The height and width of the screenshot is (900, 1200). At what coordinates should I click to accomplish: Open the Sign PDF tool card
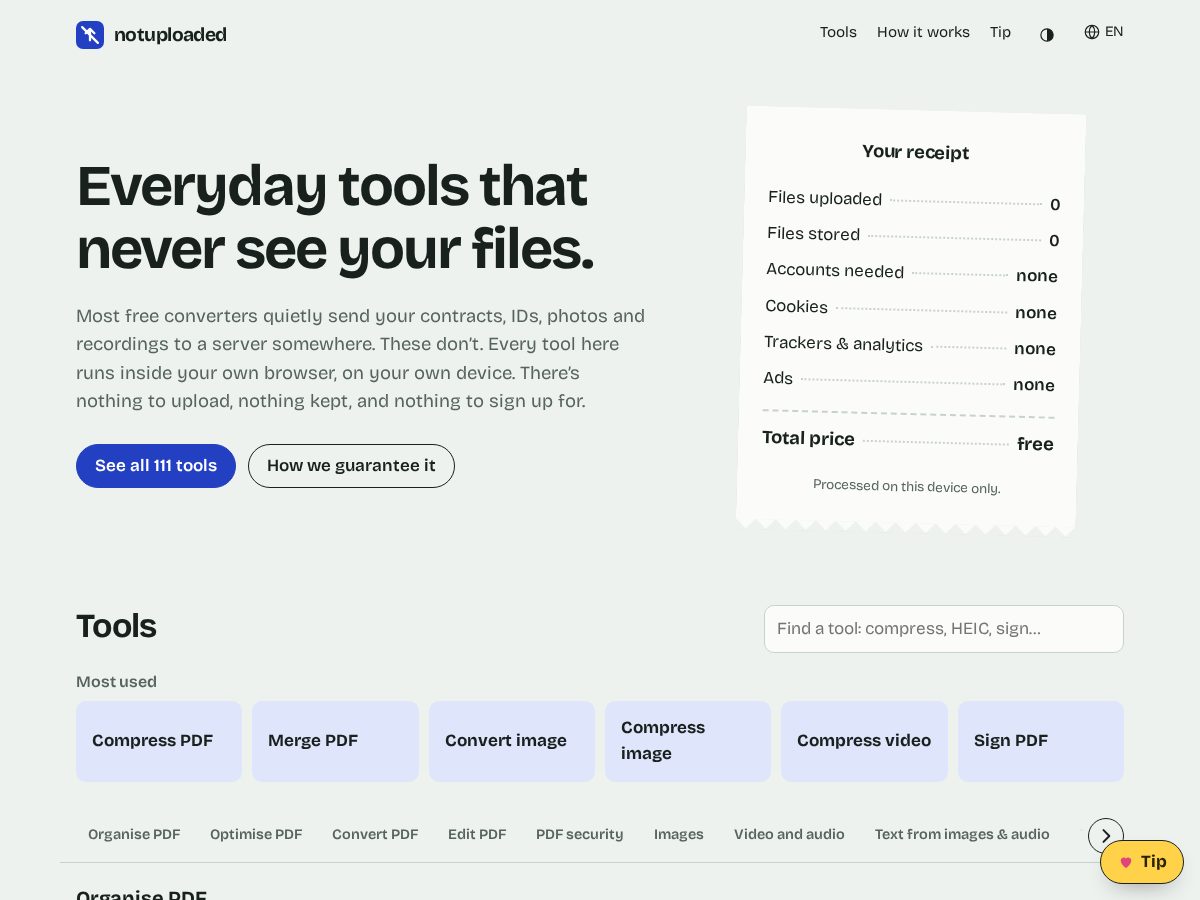tap(1041, 741)
